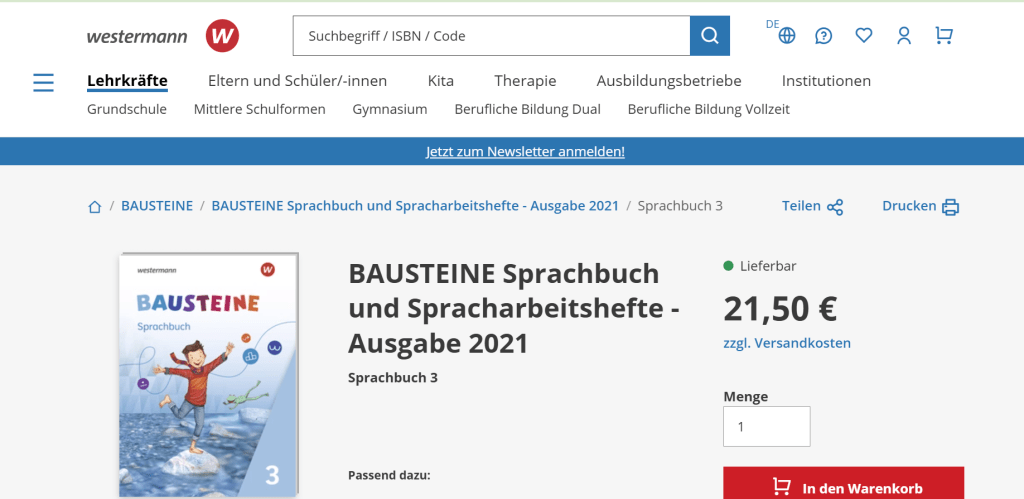
Task: Click the Passend dazu label
Action: tap(389, 475)
